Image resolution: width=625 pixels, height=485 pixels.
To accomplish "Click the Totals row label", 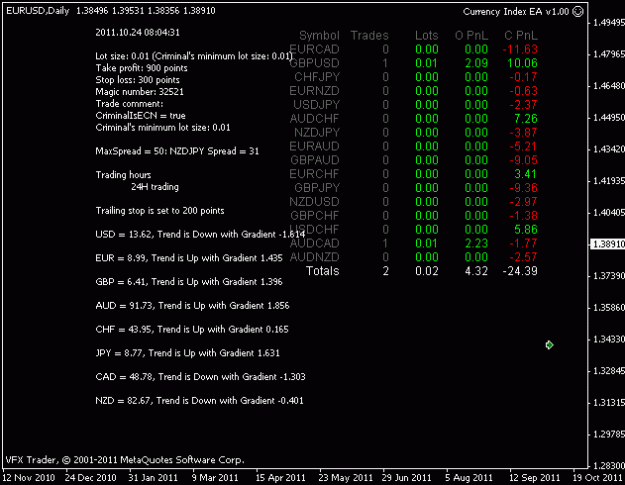I will [x=322, y=271].
